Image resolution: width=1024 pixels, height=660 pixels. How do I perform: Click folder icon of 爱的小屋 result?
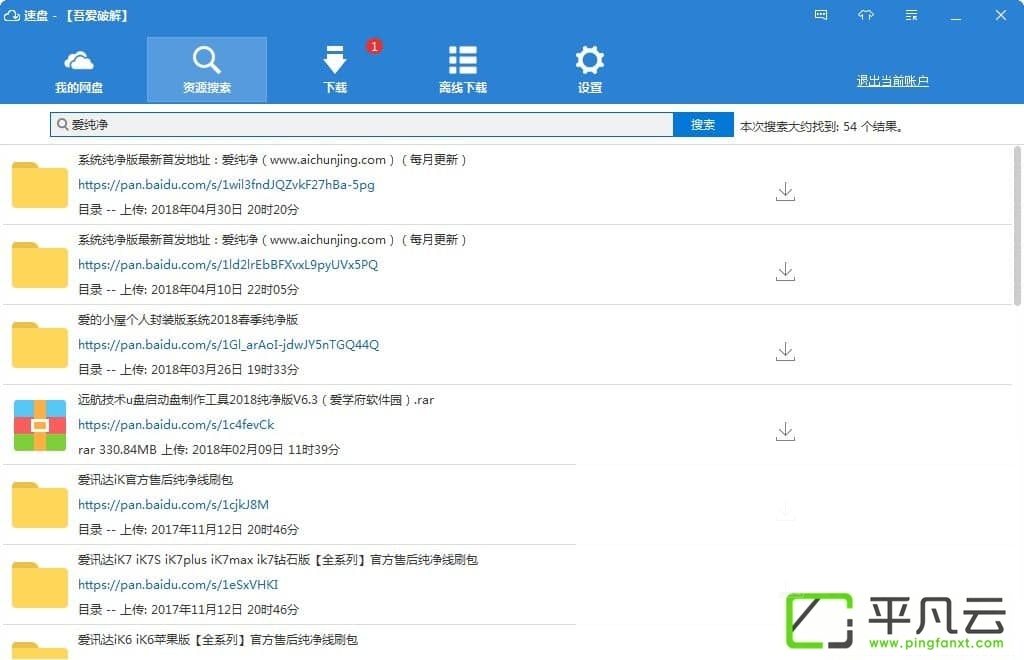(x=40, y=345)
